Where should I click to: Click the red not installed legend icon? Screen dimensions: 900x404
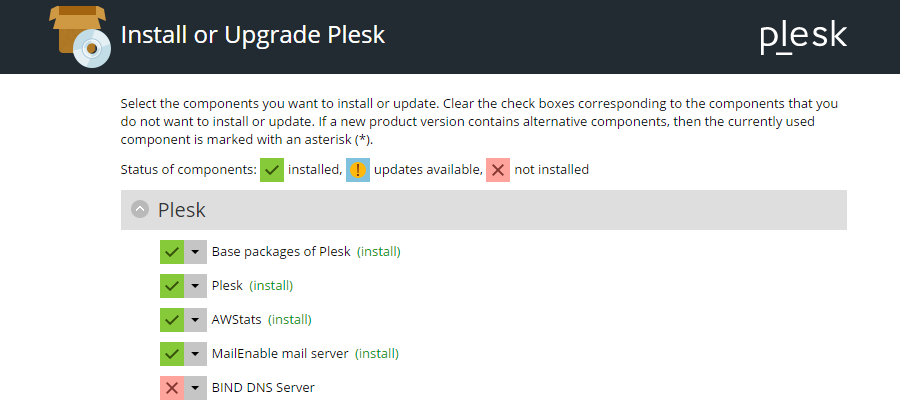point(498,170)
